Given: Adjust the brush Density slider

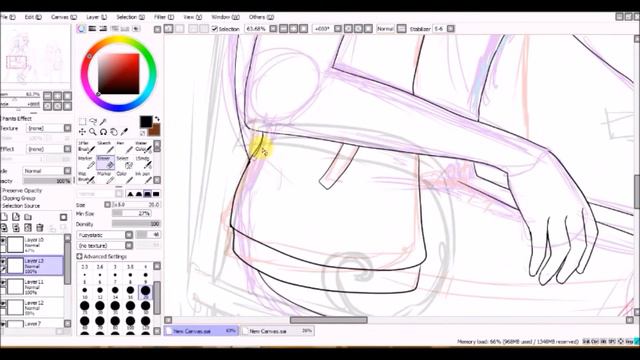Looking at the screenshot, I should 136,224.
